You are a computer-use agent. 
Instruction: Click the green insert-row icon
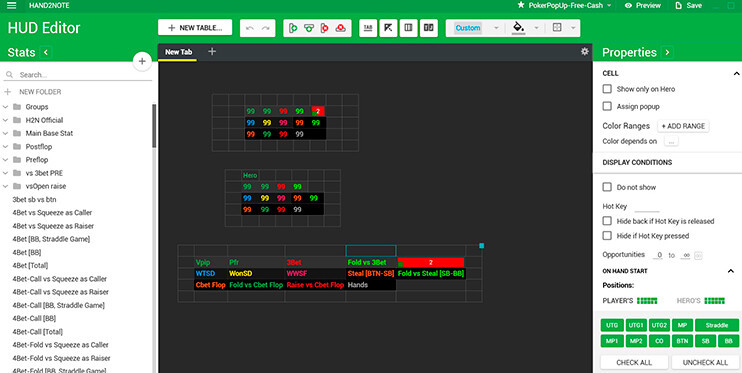pyautogui.click(x=309, y=28)
